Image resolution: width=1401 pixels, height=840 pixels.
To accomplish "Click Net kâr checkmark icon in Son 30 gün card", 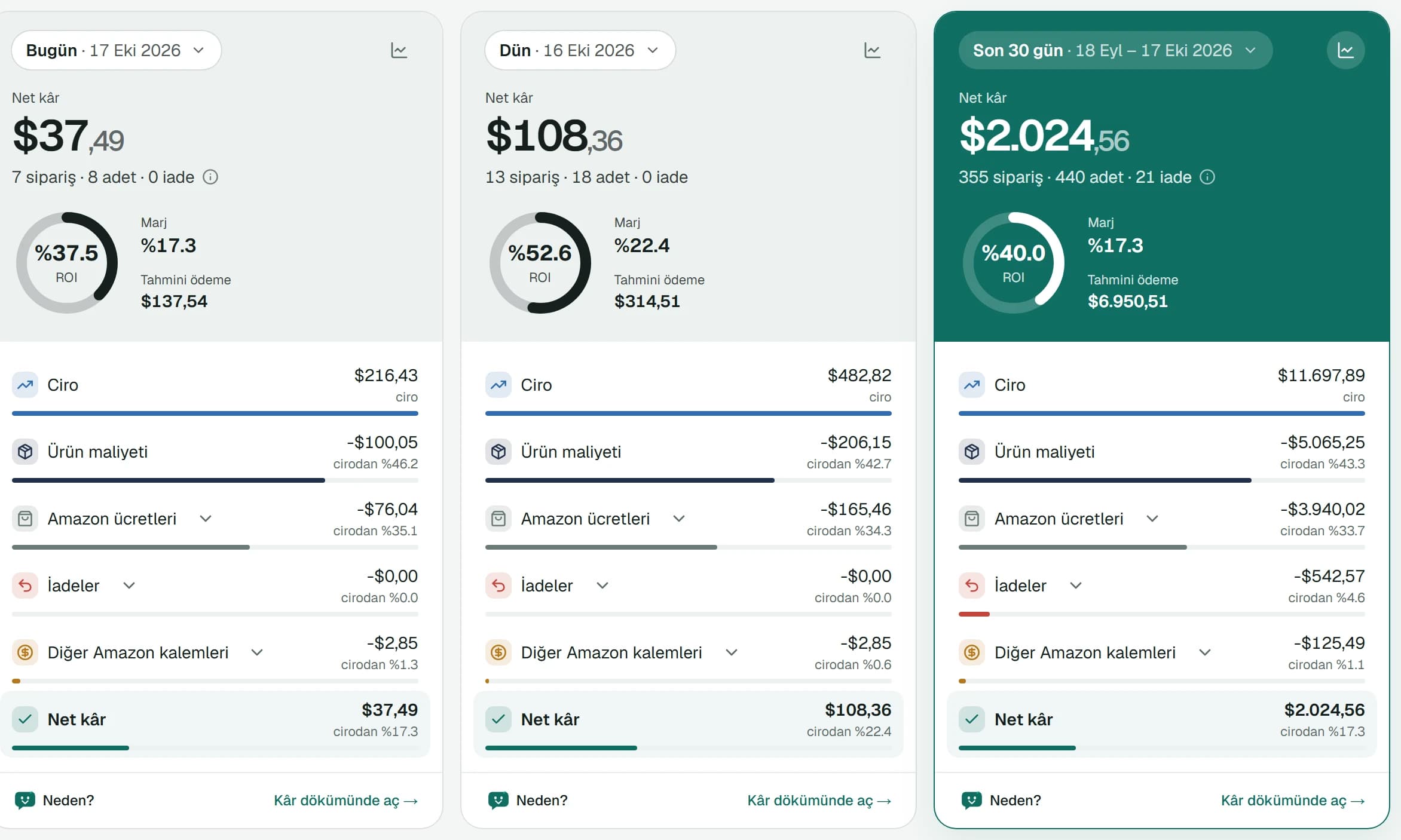I will click(x=972, y=719).
